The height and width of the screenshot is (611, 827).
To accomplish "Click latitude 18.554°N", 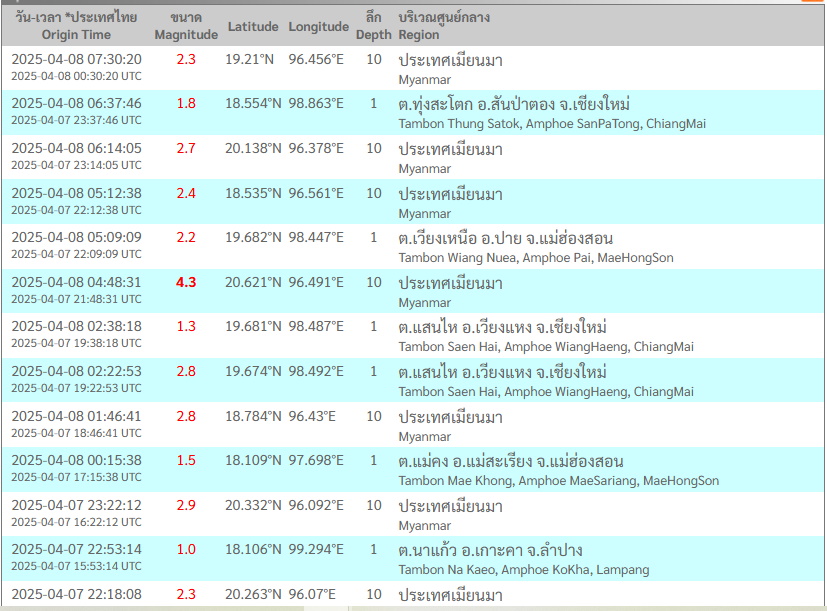I will (253, 103).
